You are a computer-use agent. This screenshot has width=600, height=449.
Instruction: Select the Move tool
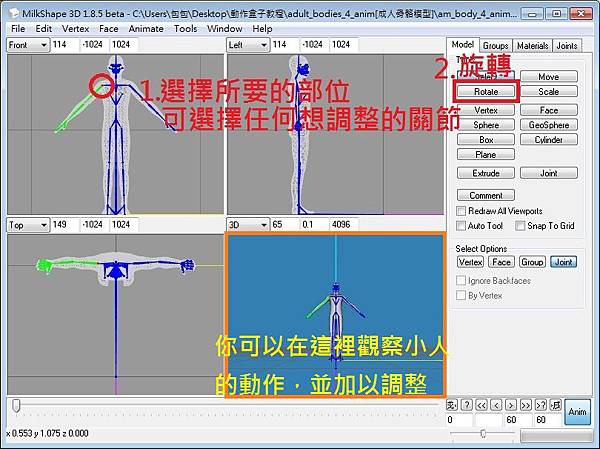click(549, 77)
